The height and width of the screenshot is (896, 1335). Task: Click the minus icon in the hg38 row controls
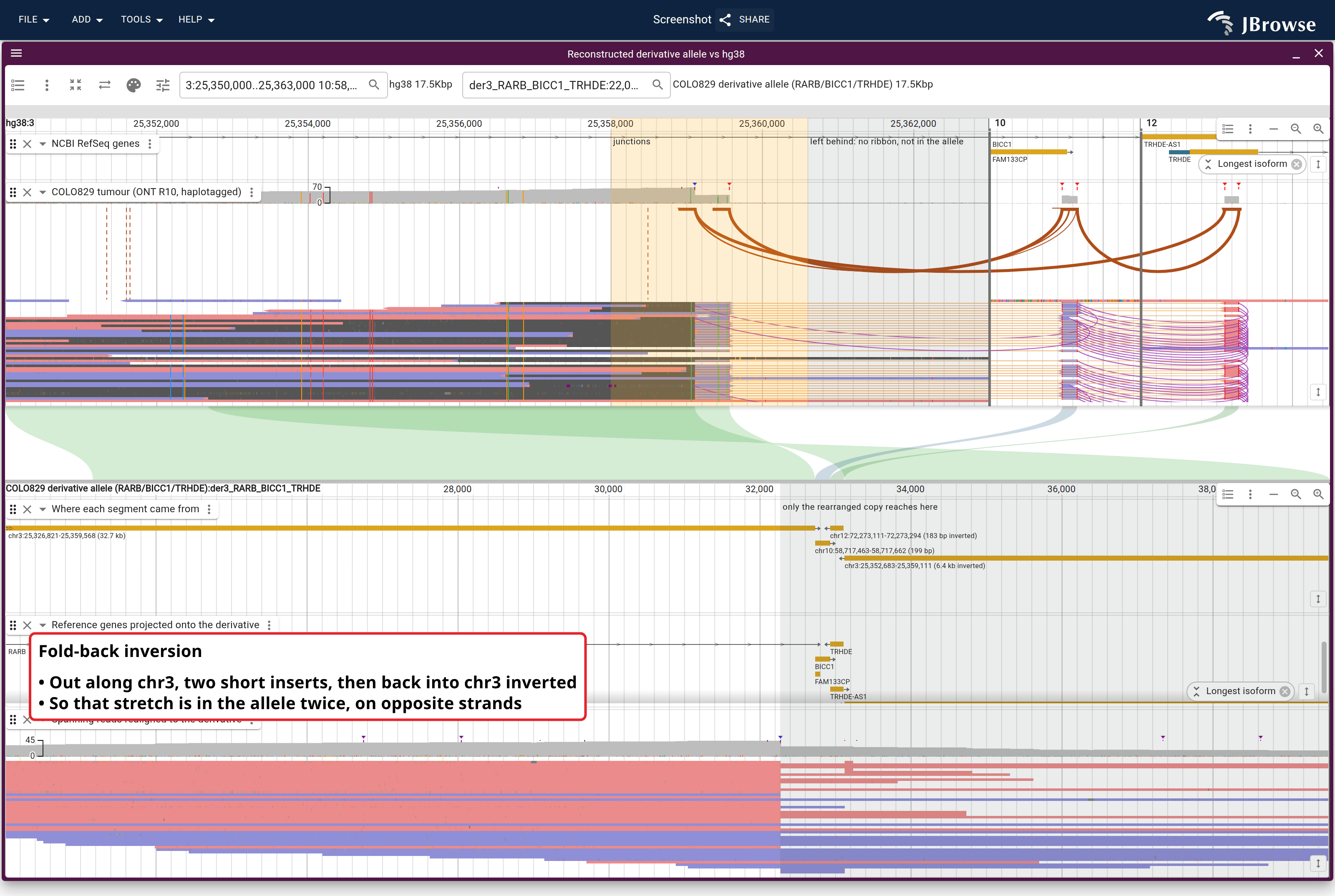1273,129
